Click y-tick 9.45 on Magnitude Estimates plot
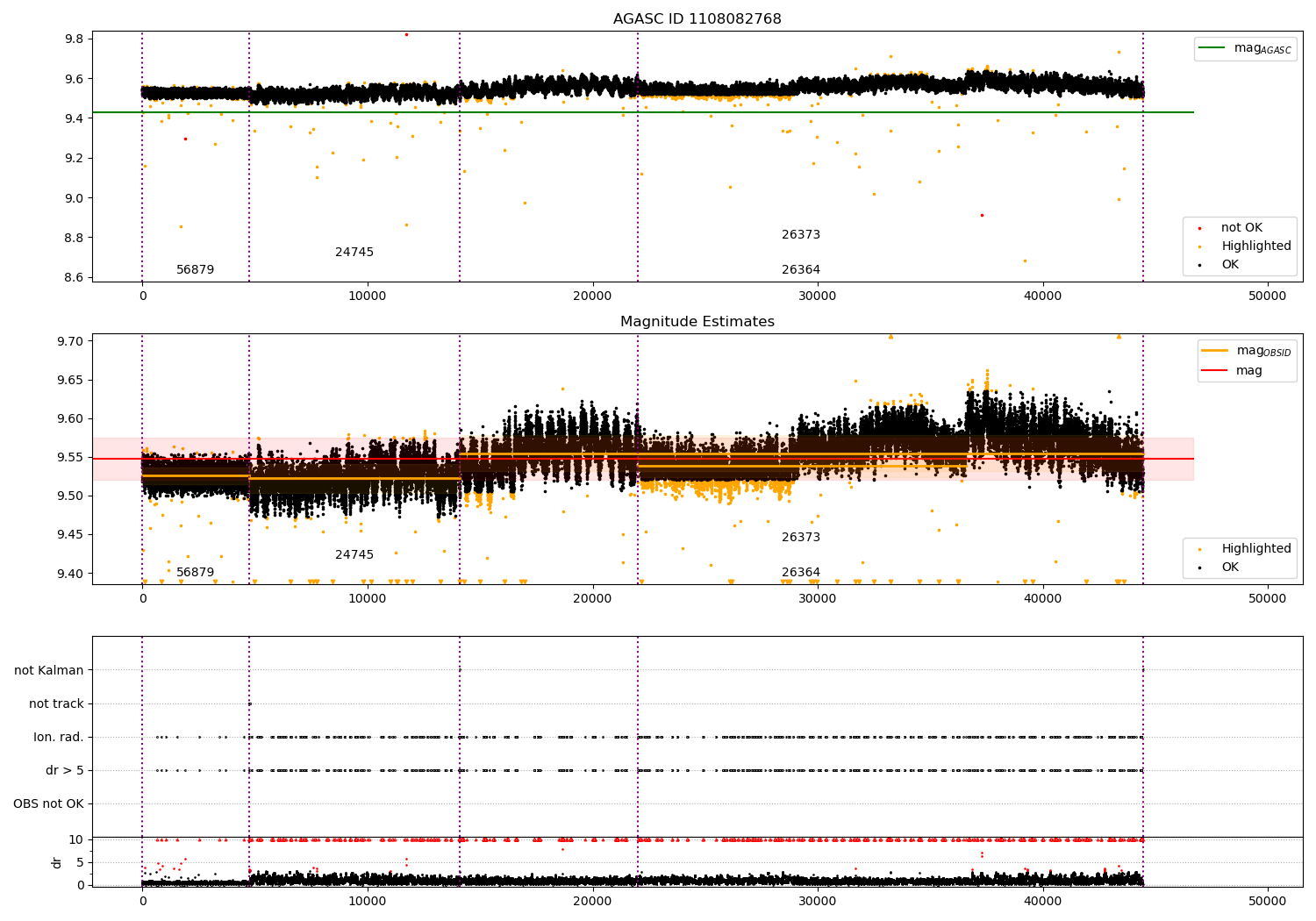1316x921 pixels. 70,535
